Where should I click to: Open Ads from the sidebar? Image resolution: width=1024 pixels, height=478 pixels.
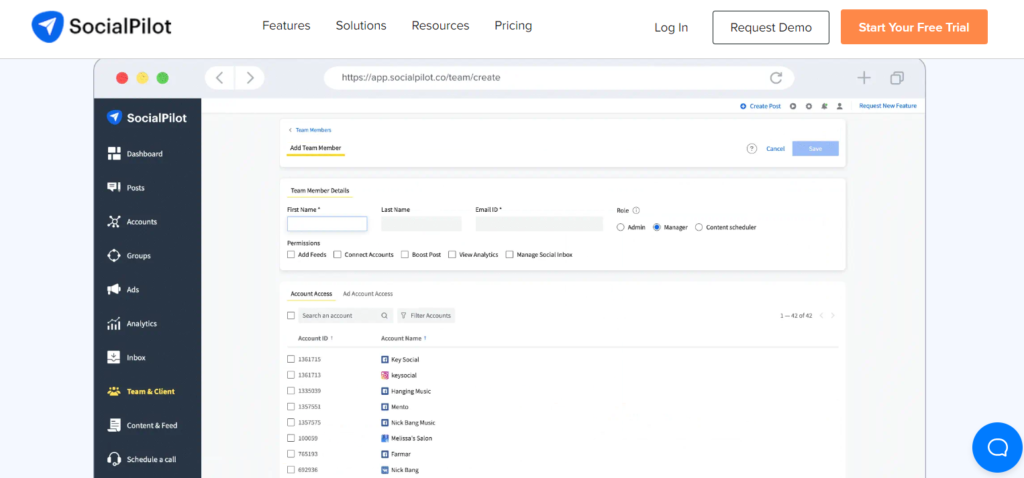click(123, 290)
